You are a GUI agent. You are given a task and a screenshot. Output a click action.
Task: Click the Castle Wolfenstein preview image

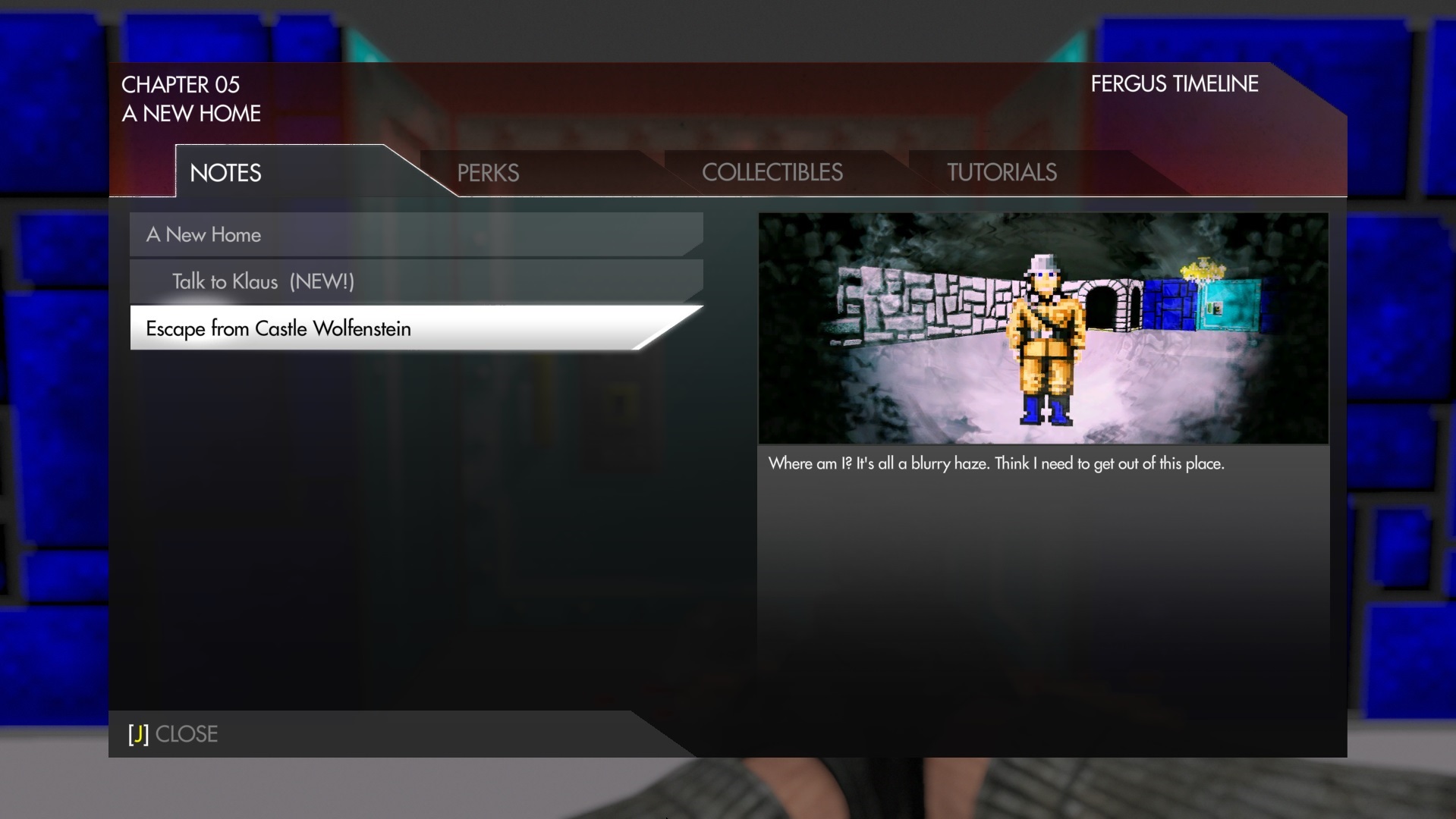pyautogui.click(x=1043, y=328)
